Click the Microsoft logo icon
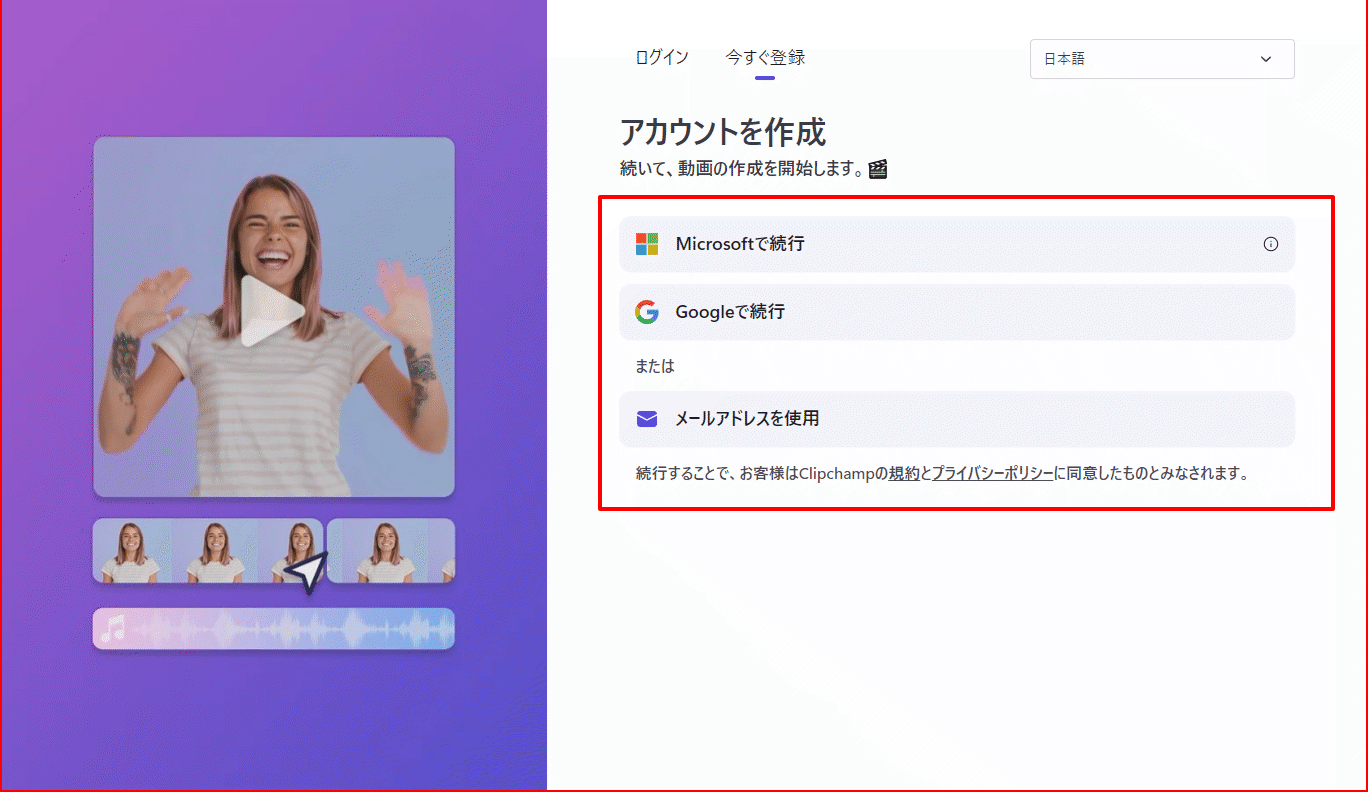Image resolution: width=1368 pixels, height=792 pixels. point(647,244)
